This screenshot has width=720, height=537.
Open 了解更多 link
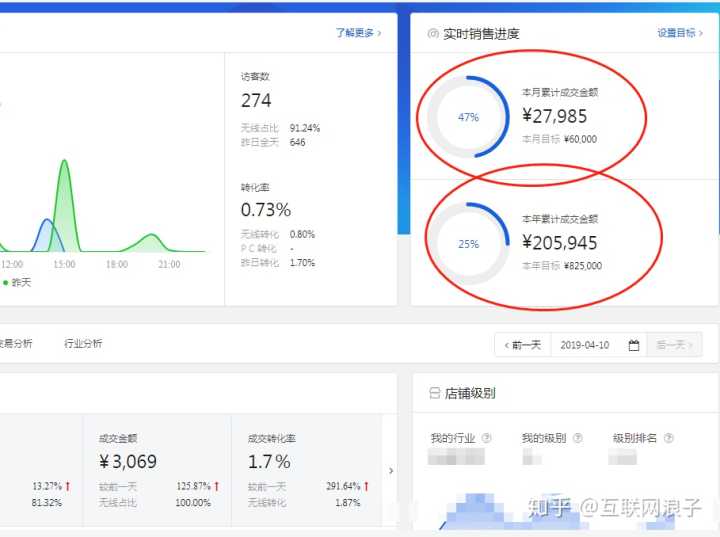[358, 33]
